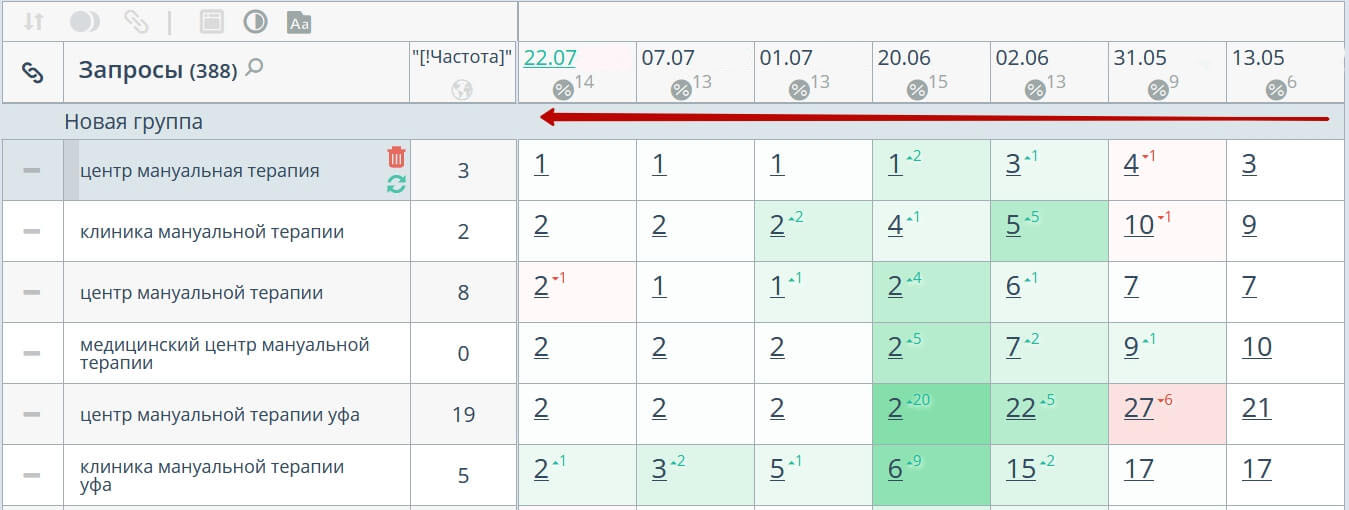The image size is (1349, 510).
Task: Refresh the центр мануальная терапия query
Action: click(x=396, y=184)
